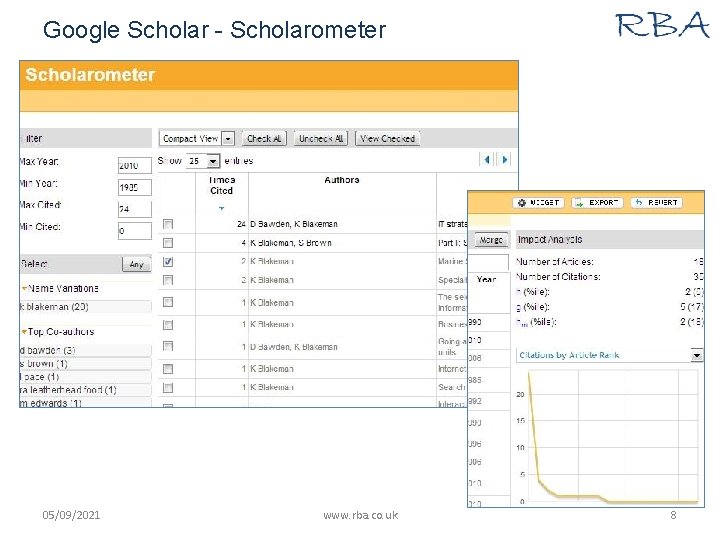Click the Scholarometer header title
Image resolution: width=720 pixels, height=540 pixels.
[x=90, y=75]
